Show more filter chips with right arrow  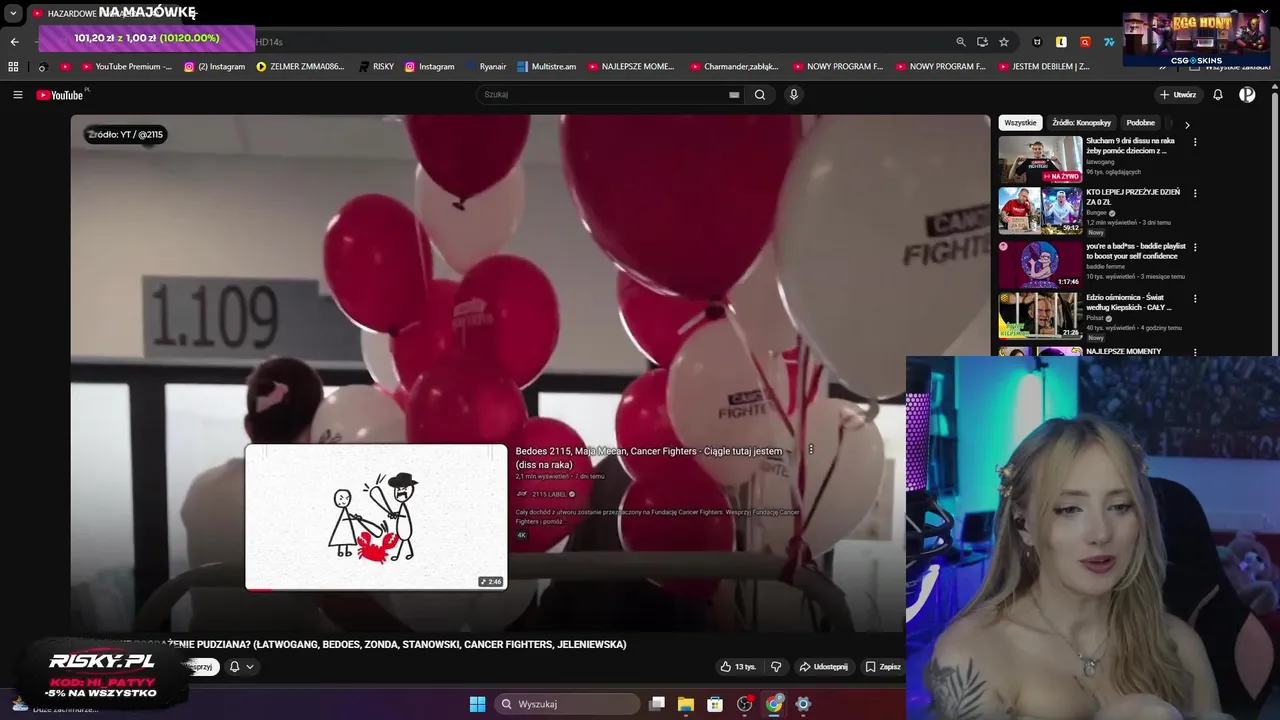(x=1187, y=124)
